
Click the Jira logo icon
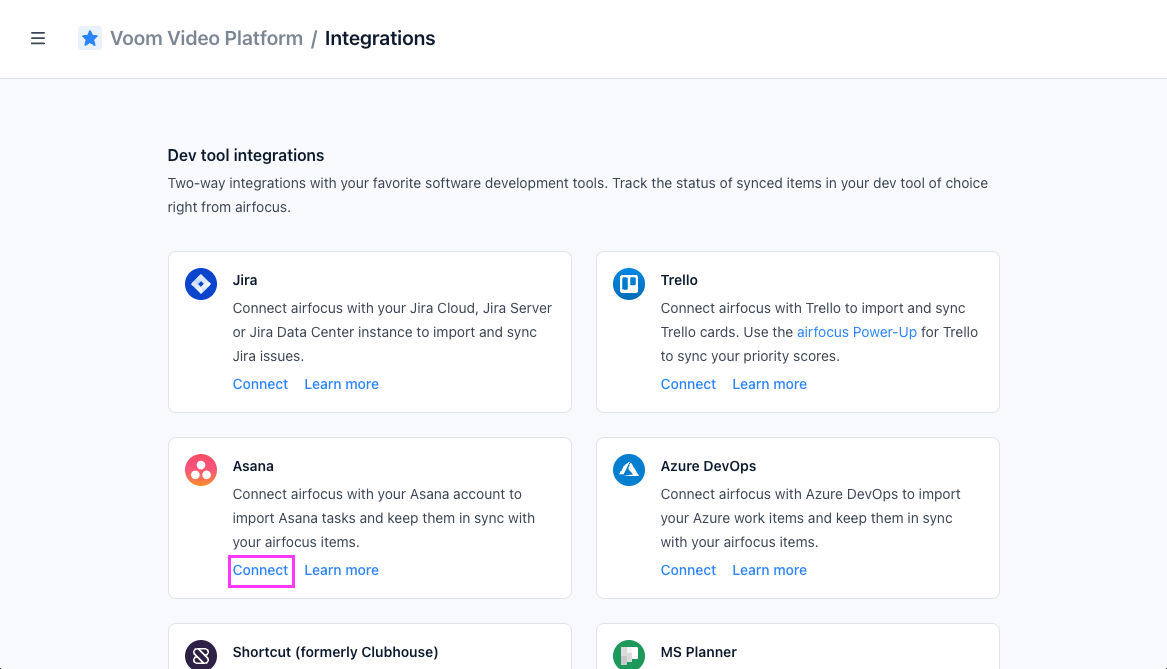click(201, 284)
